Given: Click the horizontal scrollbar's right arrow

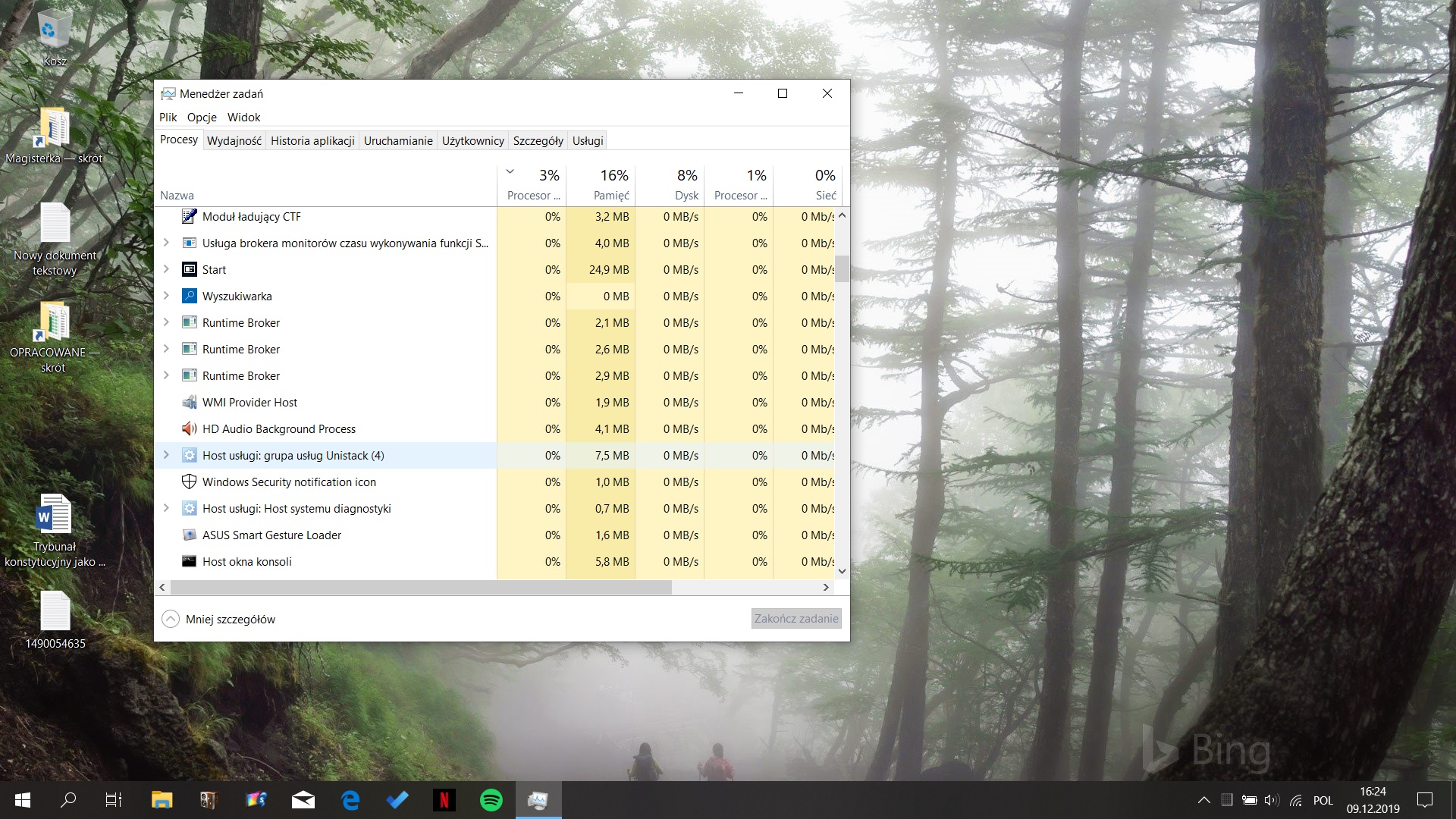Looking at the screenshot, I should click(826, 587).
